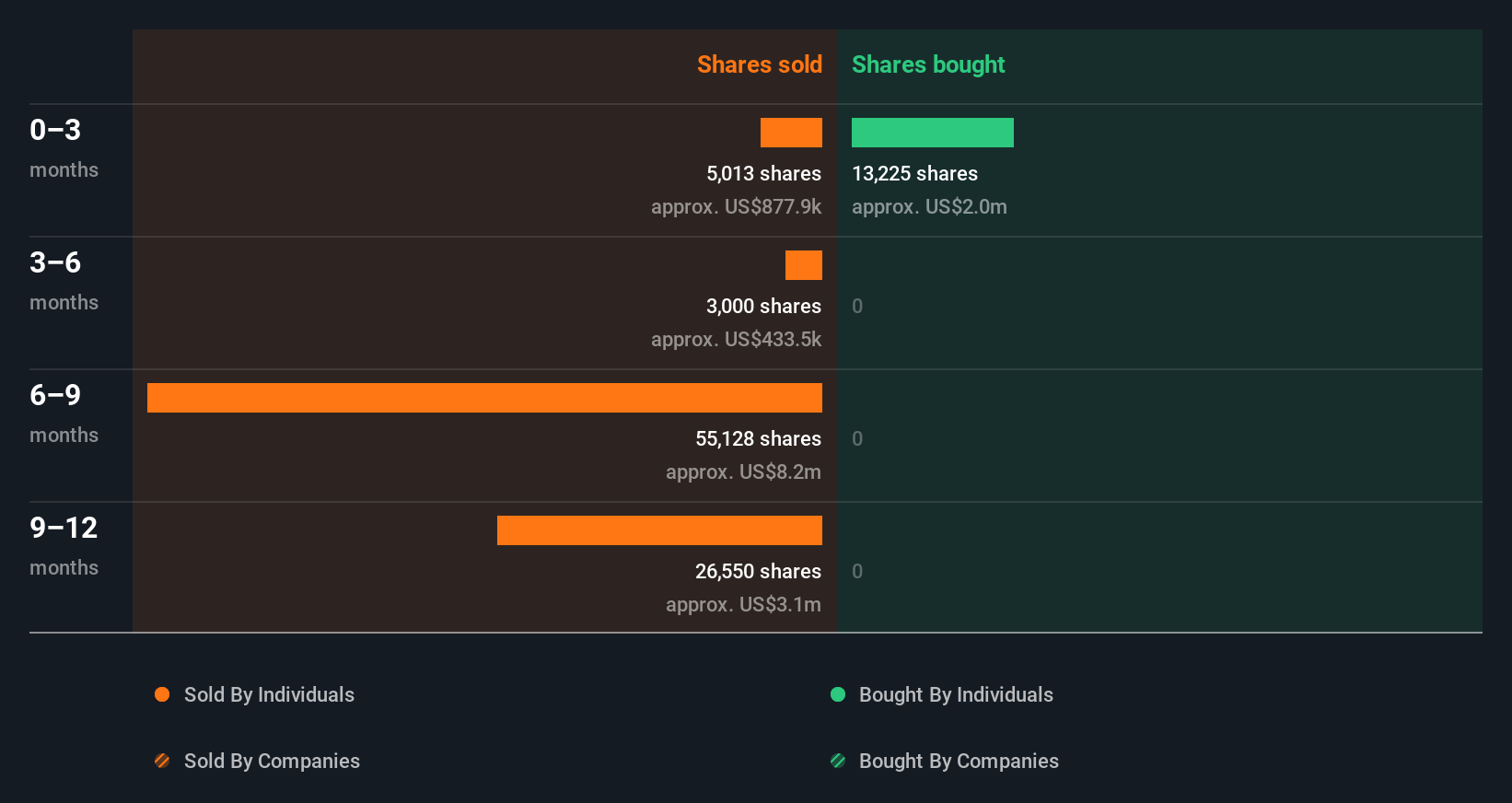Image resolution: width=1512 pixels, height=803 pixels.
Task: Toggle the Bought By Companies legend label
Action: point(959,762)
